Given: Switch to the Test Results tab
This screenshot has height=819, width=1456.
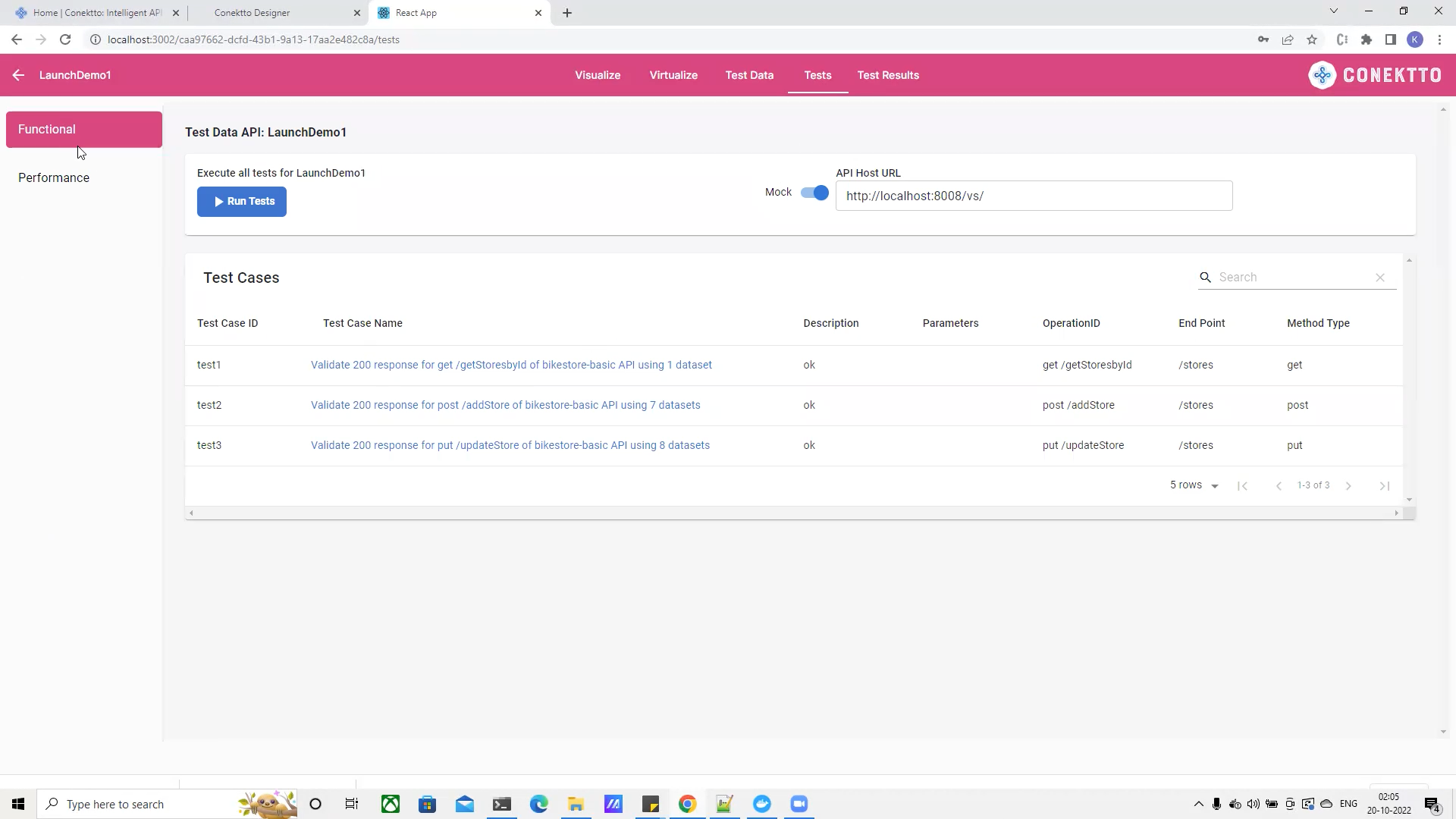Looking at the screenshot, I should 888,75.
